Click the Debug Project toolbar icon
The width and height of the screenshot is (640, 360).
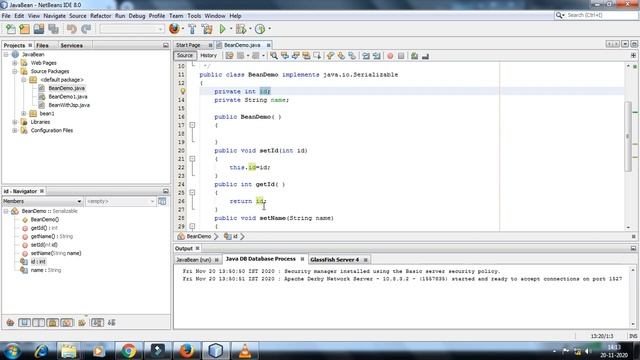coord(241,29)
